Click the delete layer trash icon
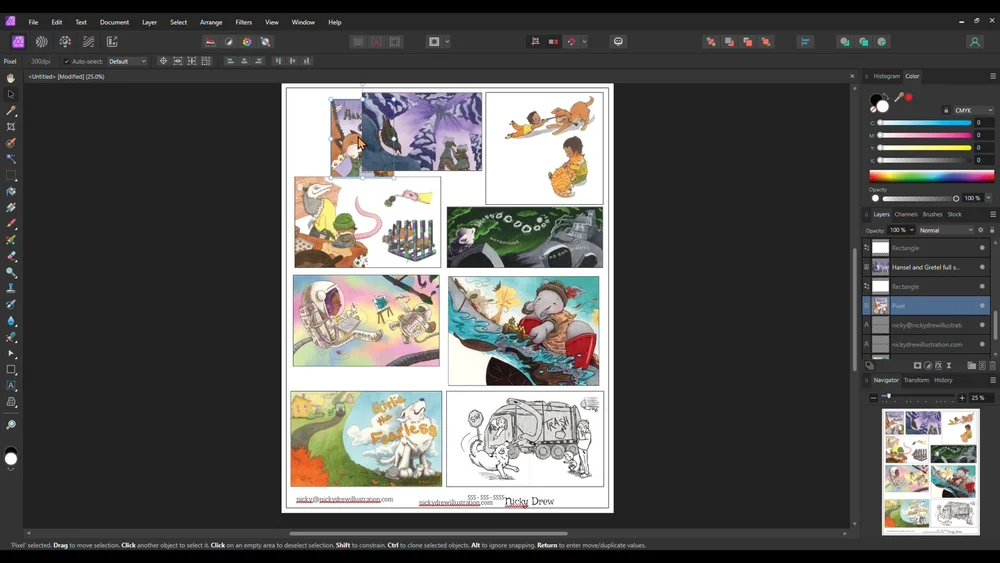Viewport: 1000px width, 563px height. (x=992, y=366)
